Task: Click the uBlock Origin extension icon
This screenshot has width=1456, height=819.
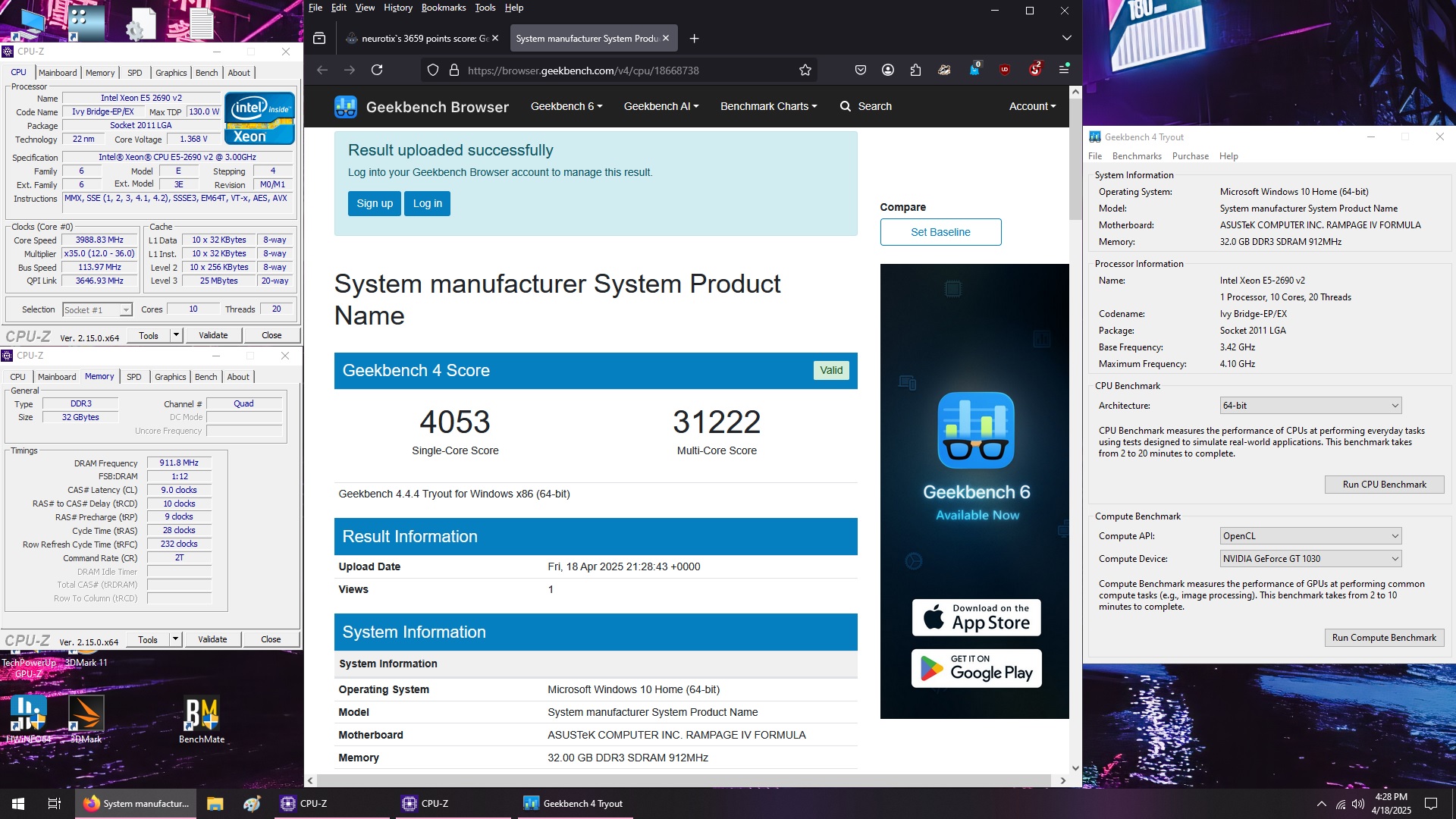Action: coord(1005,70)
